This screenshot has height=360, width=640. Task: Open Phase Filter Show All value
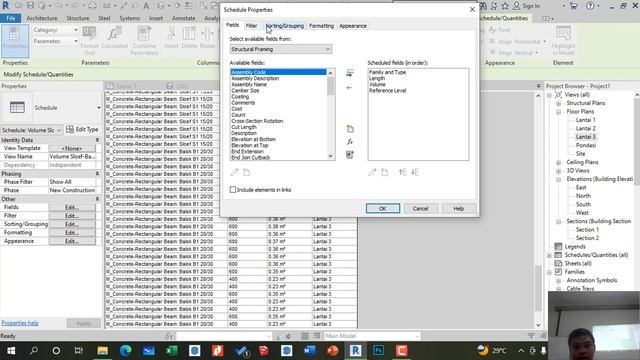click(x=73, y=182)
